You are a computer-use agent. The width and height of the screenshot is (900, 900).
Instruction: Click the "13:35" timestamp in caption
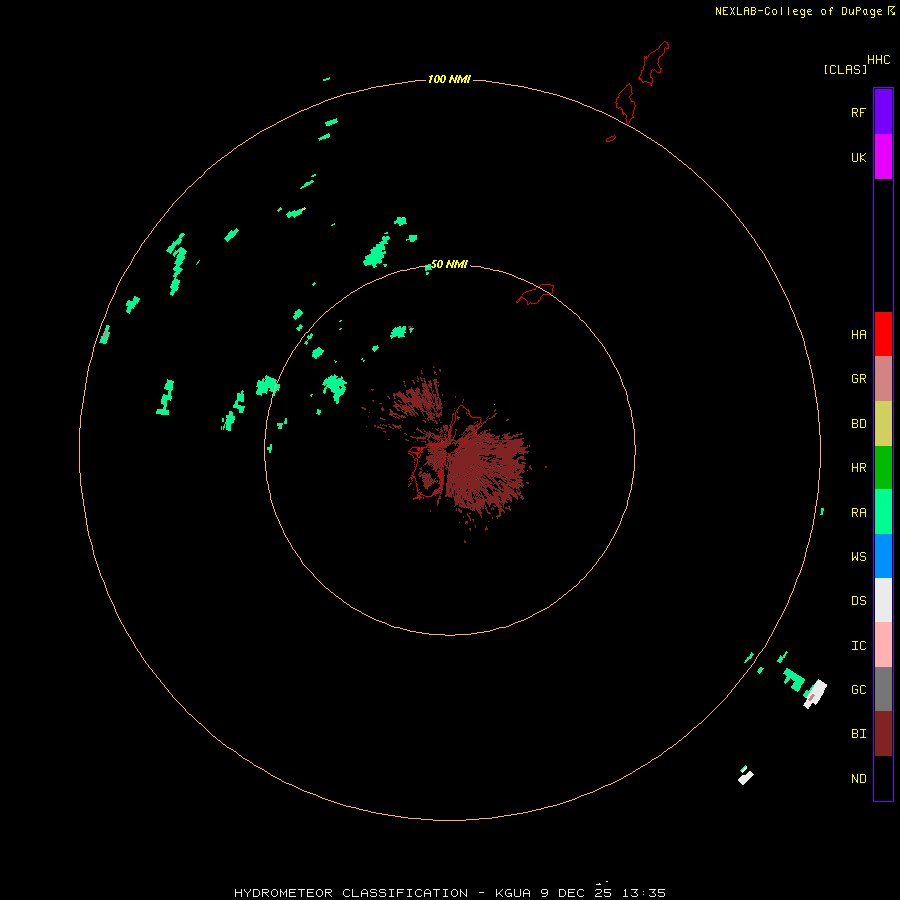click(x=643, y=893)
